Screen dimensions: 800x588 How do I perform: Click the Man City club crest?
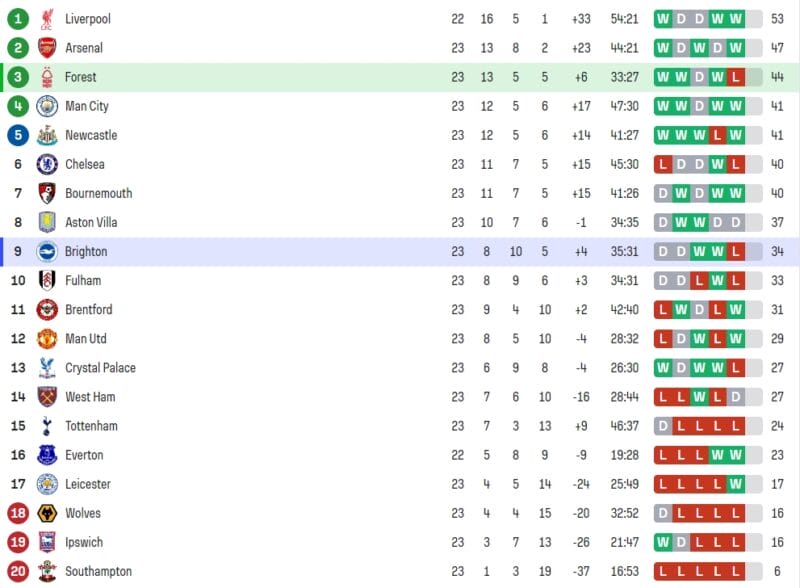(47, 106)
